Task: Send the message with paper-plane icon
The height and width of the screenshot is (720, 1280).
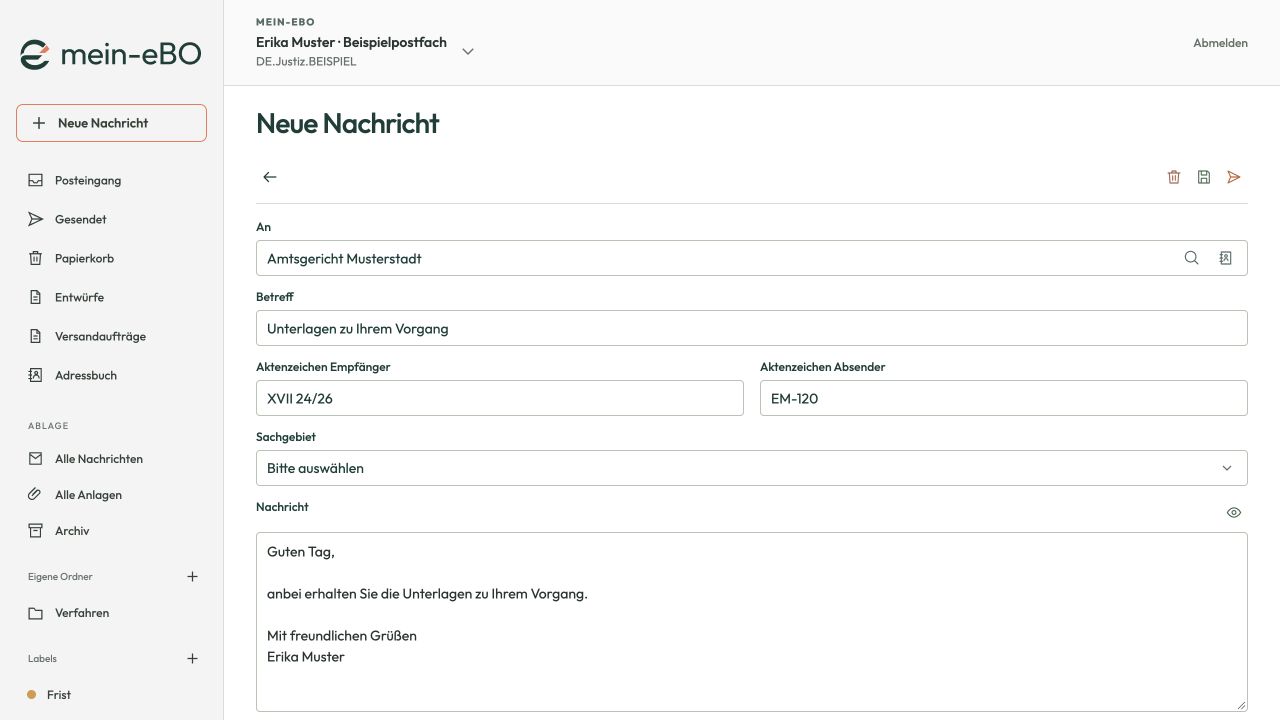Action: [x=1234, y=177]
